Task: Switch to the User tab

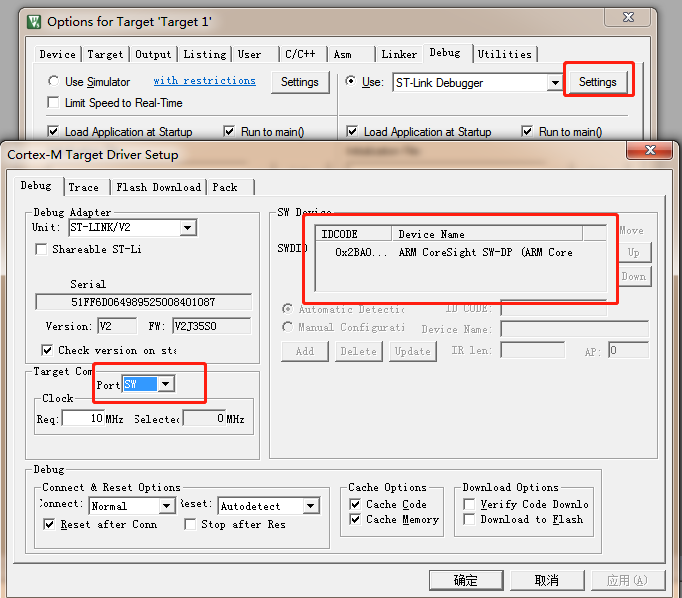Action: [256, 54]
